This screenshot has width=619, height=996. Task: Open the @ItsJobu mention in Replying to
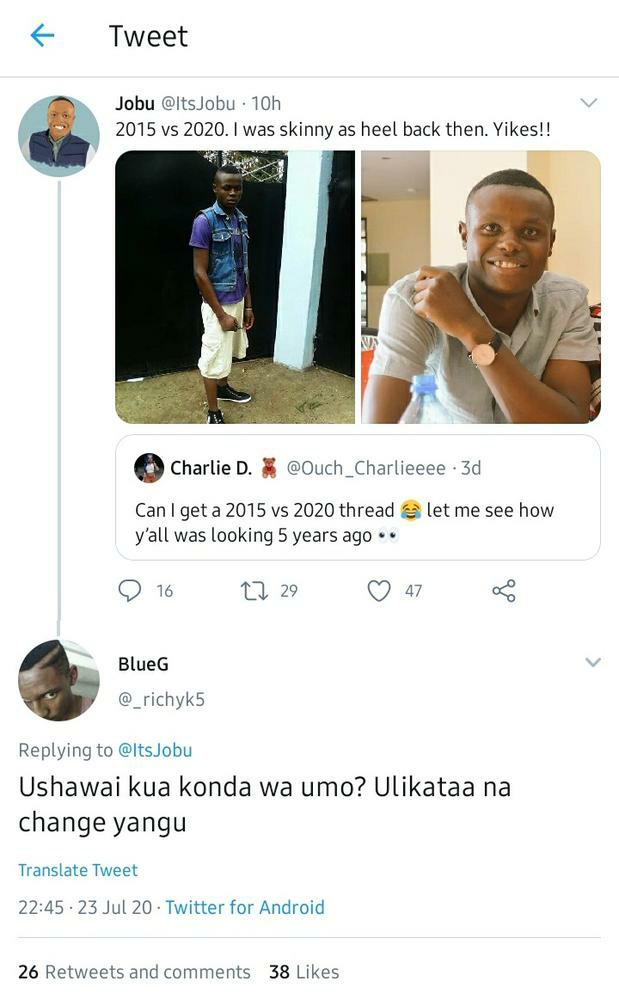pyautogui.click(x=155, y=750)
